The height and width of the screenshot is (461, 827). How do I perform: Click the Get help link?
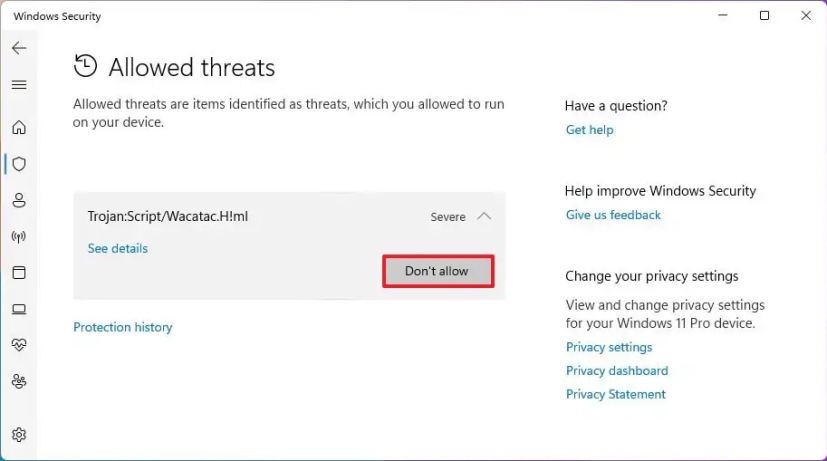[590, 130]
